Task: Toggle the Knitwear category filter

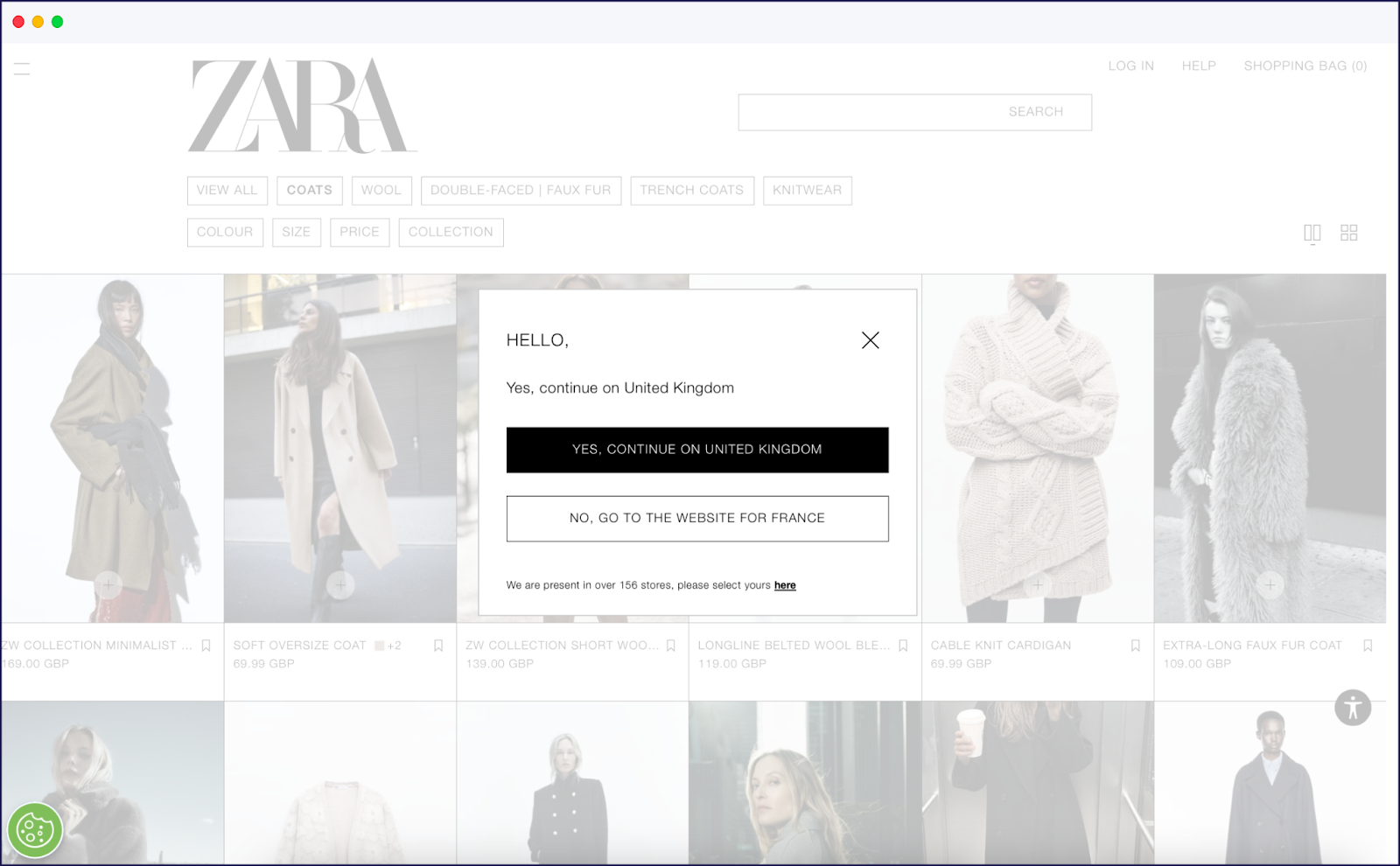Action: (807, 190)
